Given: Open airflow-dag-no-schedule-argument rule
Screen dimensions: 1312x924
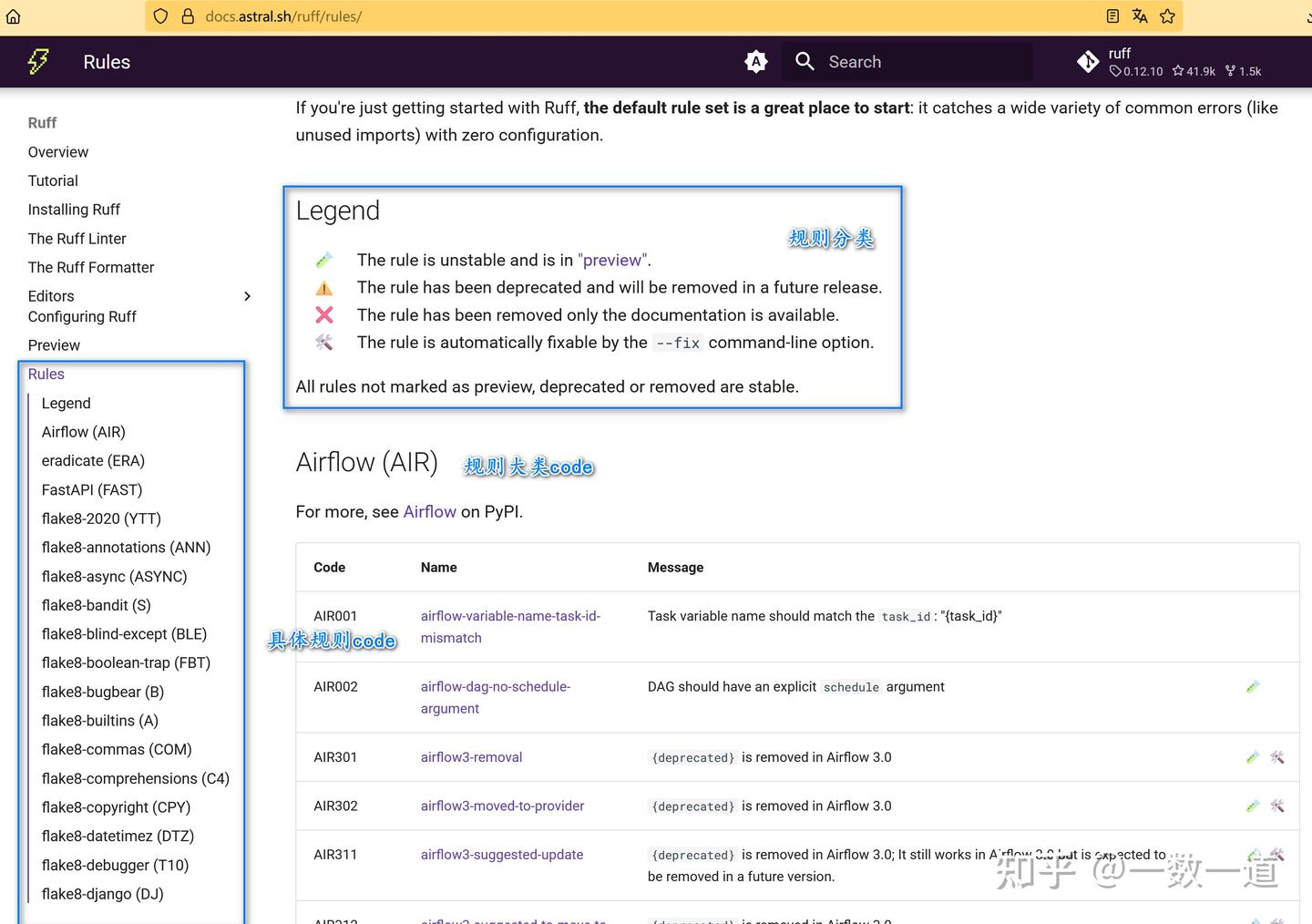Looking at the screenshot, I should click(x=496, y=697).
